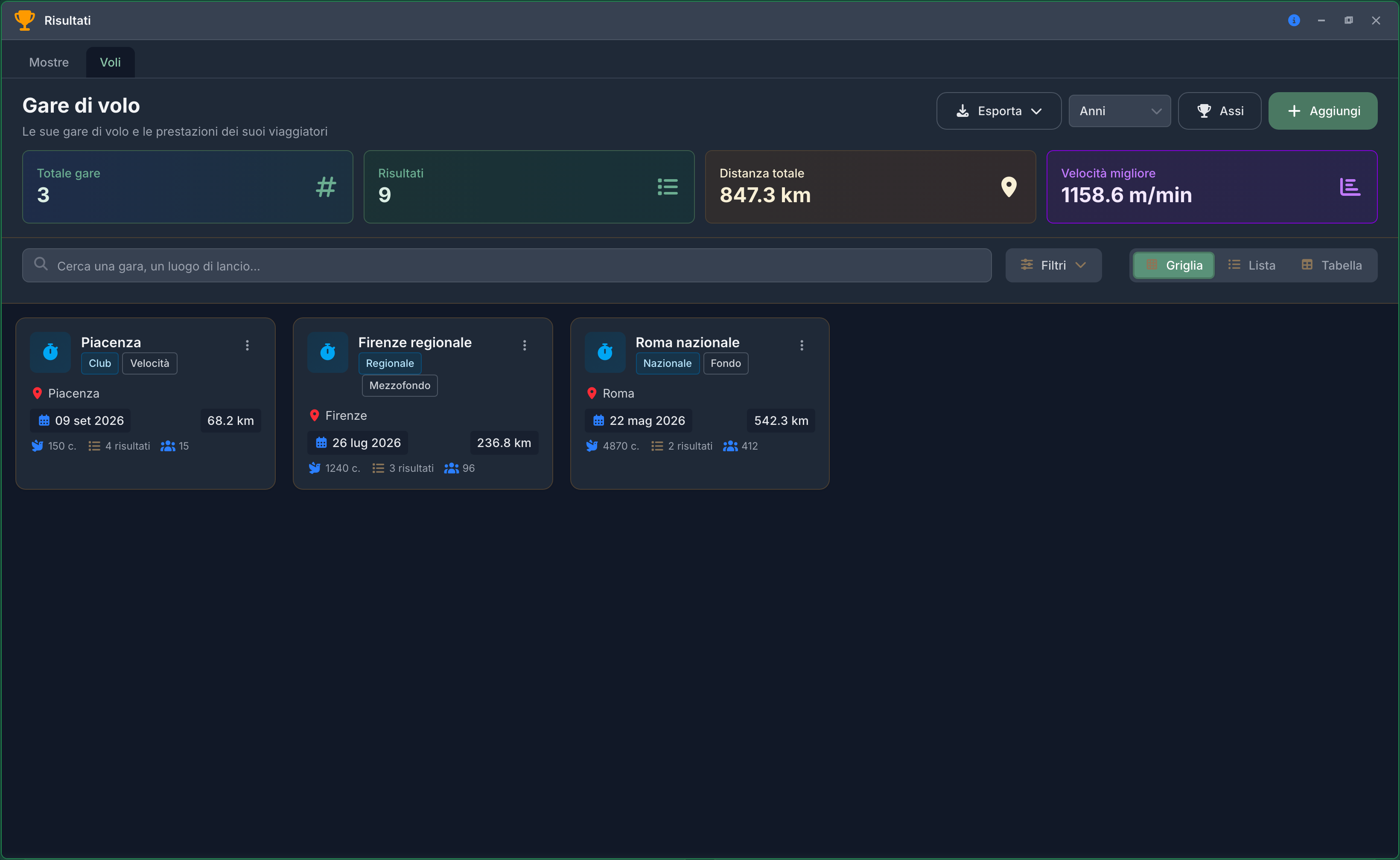Click the hash icon in Totale gare
This screenshot has height=860, width=1400.
tap(326, 186)
